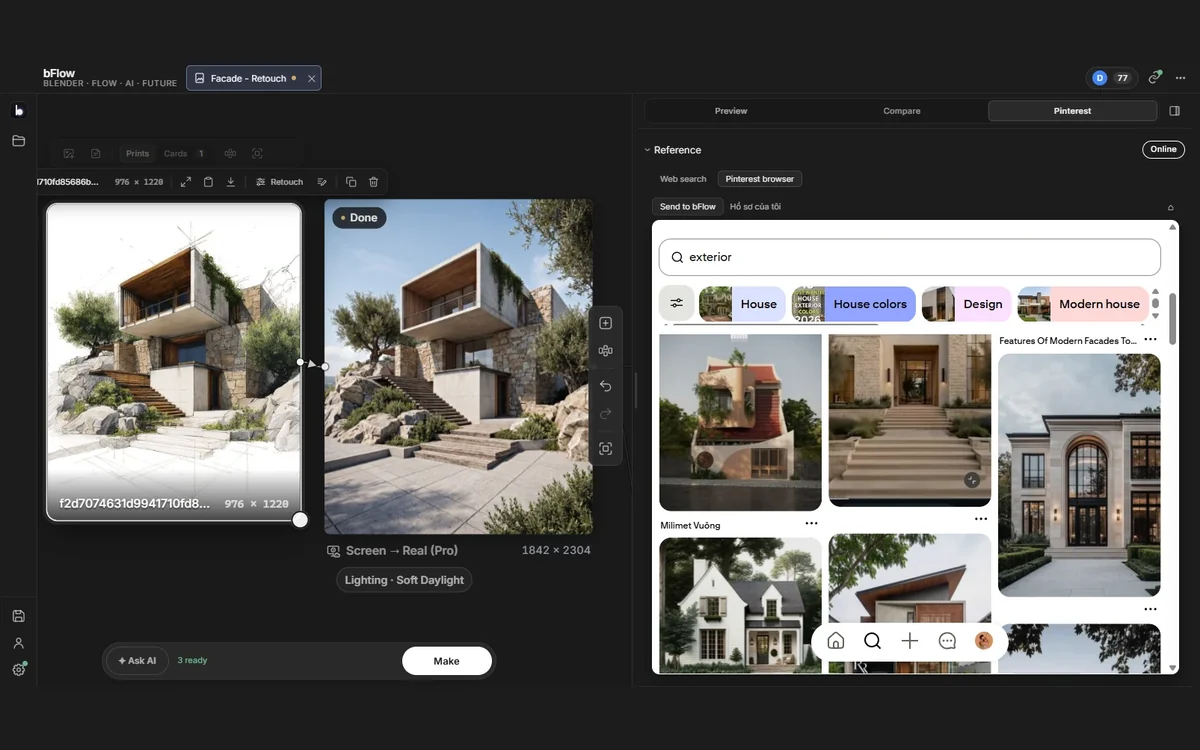
Task: Duplicate the card using the copy icon
Action: pos(351,182)
